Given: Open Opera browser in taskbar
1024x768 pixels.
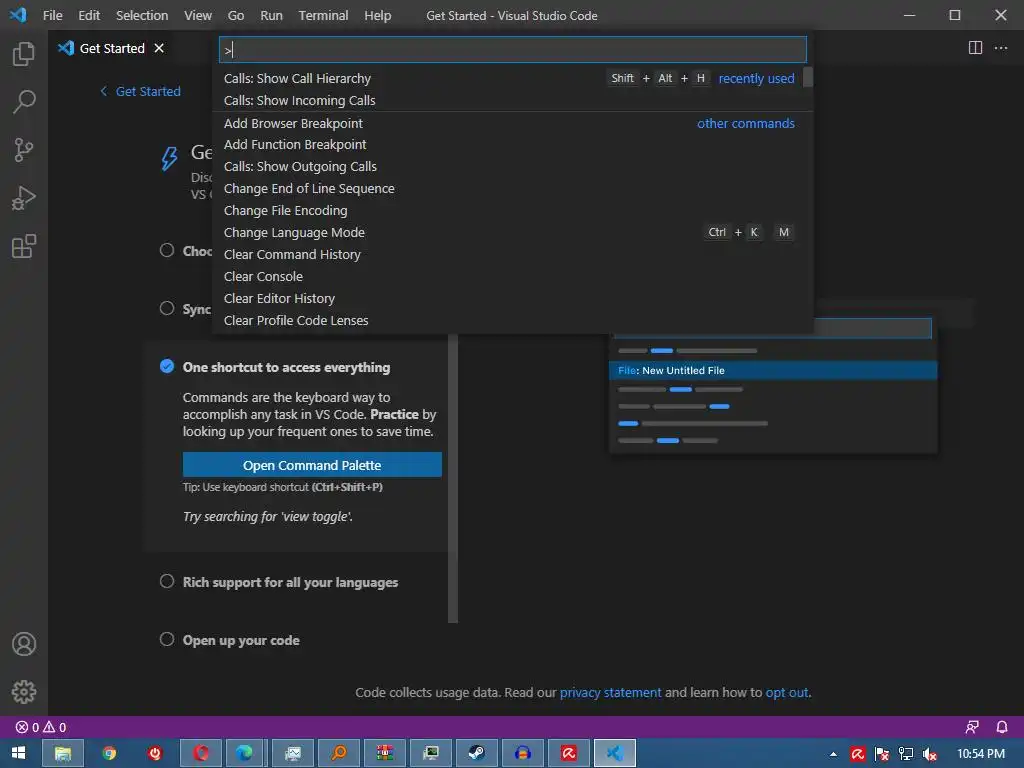Looking at the screenshot, I should click(x=200, y=753).
